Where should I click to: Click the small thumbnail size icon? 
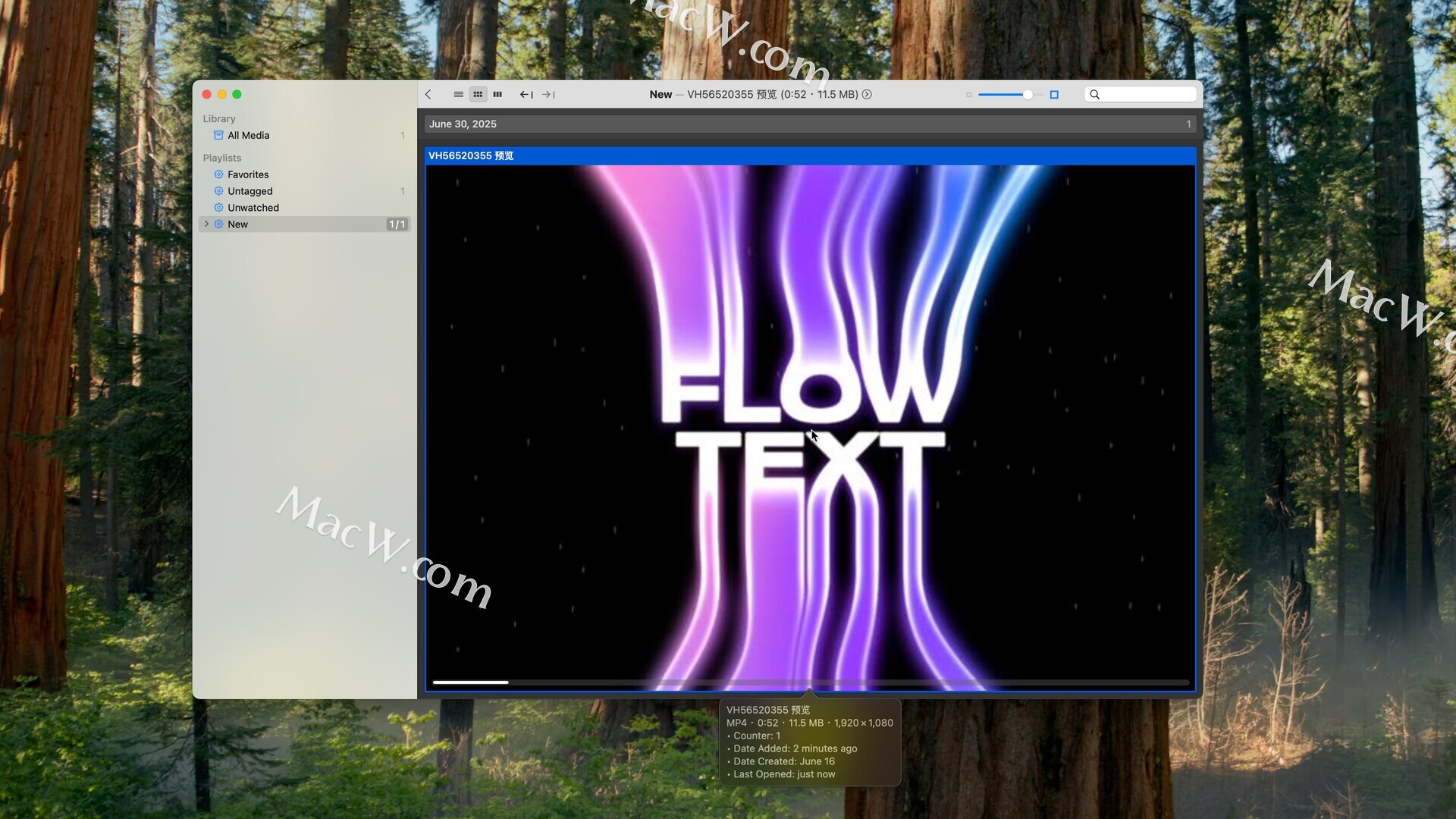click(x=968, y=95)
